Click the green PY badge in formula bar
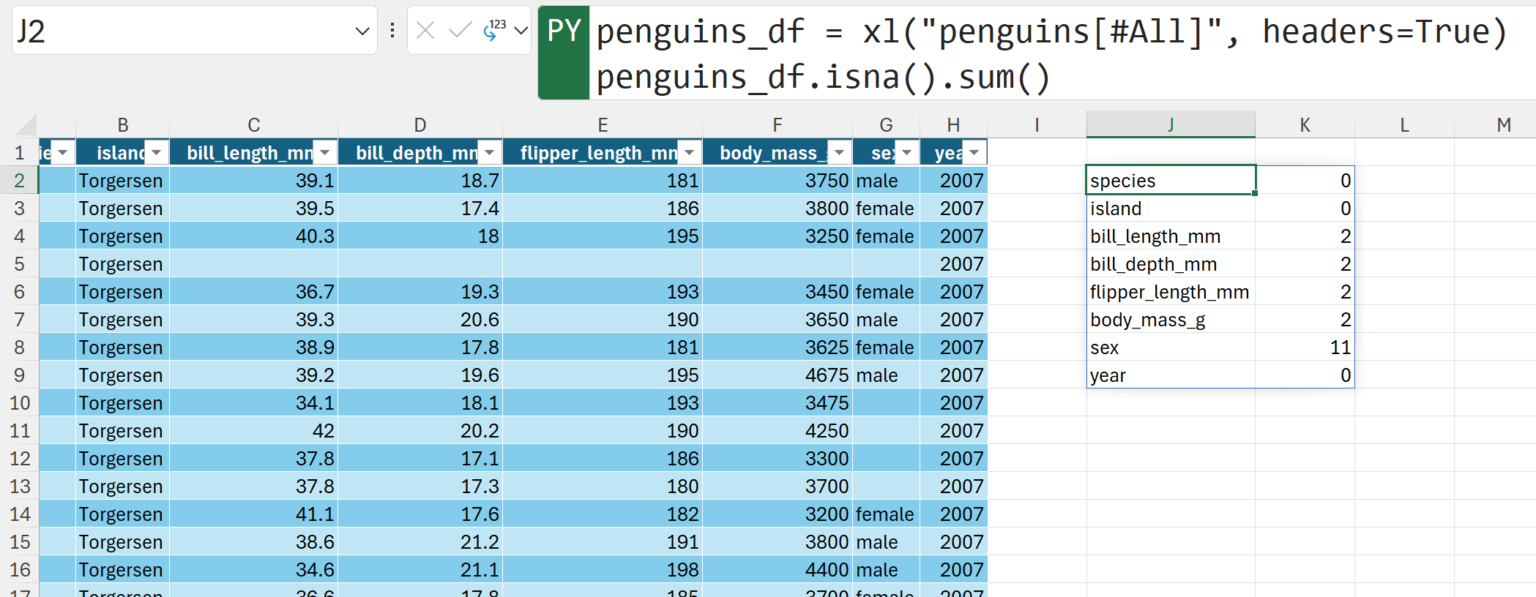This screenshot has height=597, width=1536. [564, 31]
